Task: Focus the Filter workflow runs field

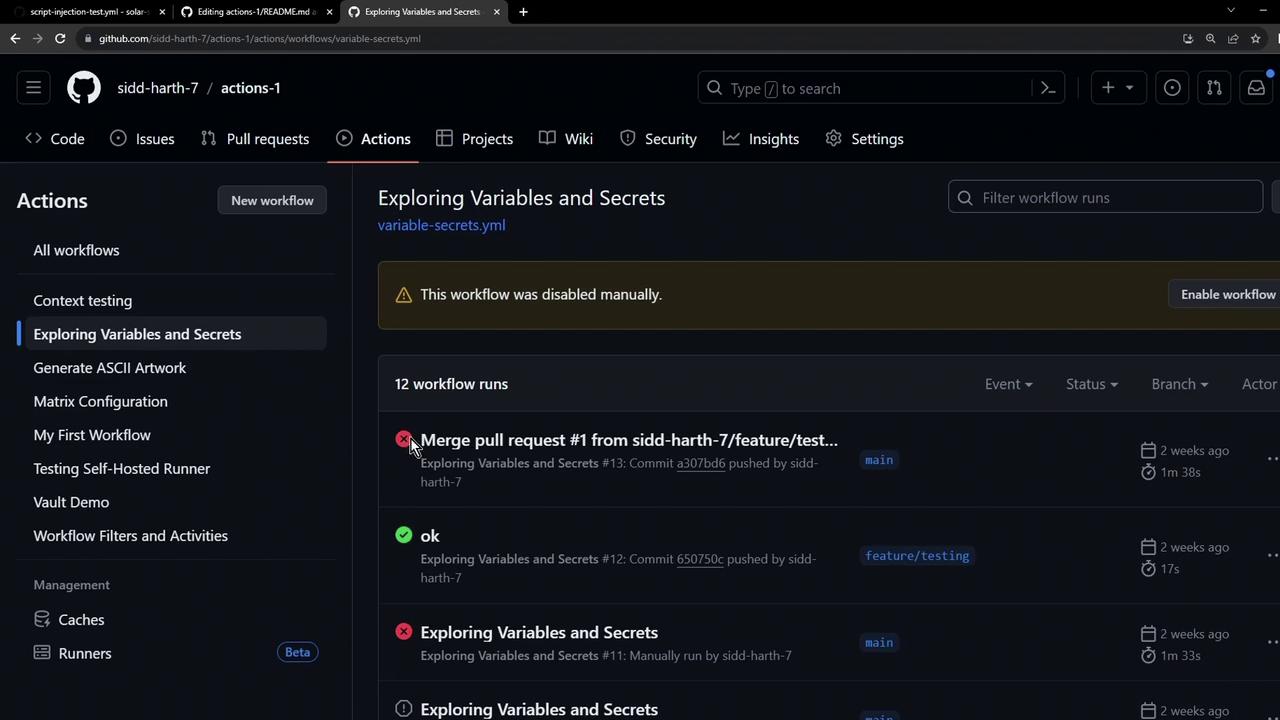Action: pyautogui.click(x=1106, y=198)
